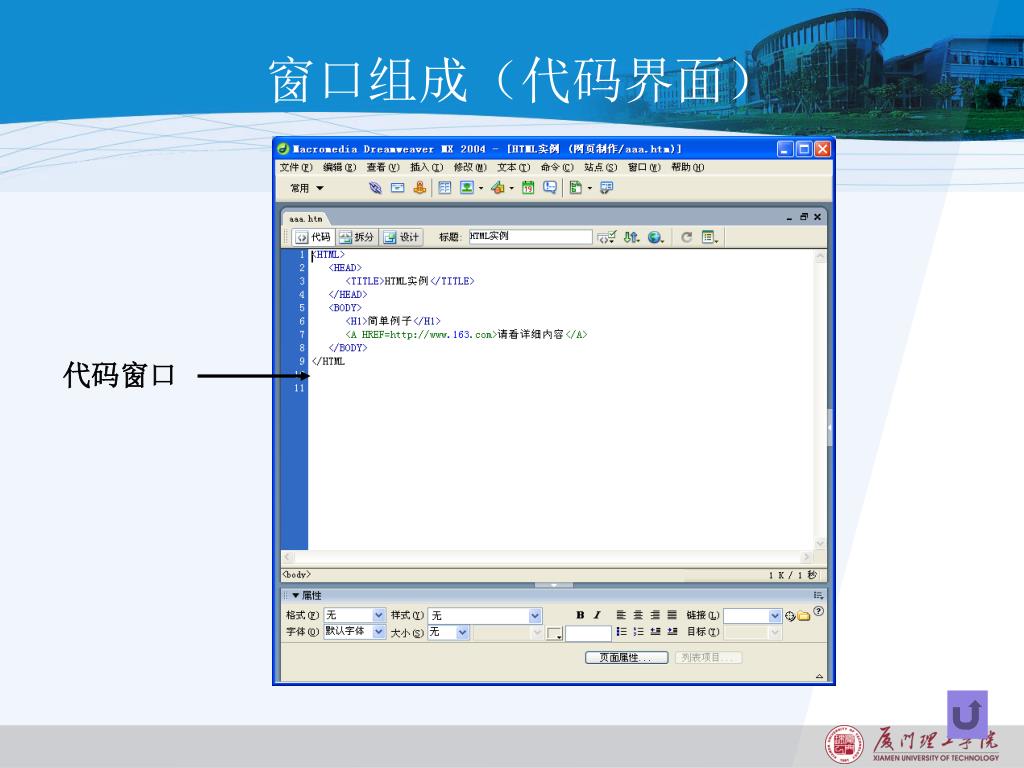Click the unordered list icon
Image resolution: width=1024 pixels, height=768 pixels.
[x=621, y=632]
